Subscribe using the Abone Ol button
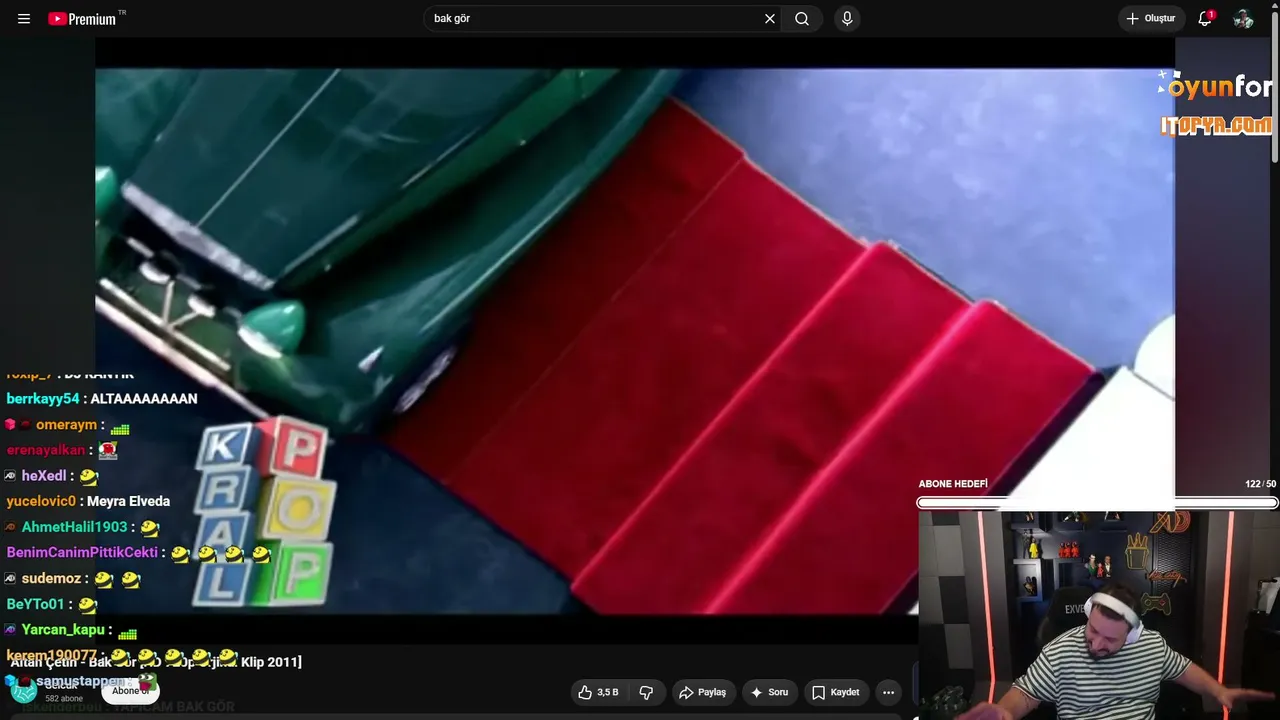This screenshot has height=720, width=1280. pyautogui.click(x=131, y=691)
